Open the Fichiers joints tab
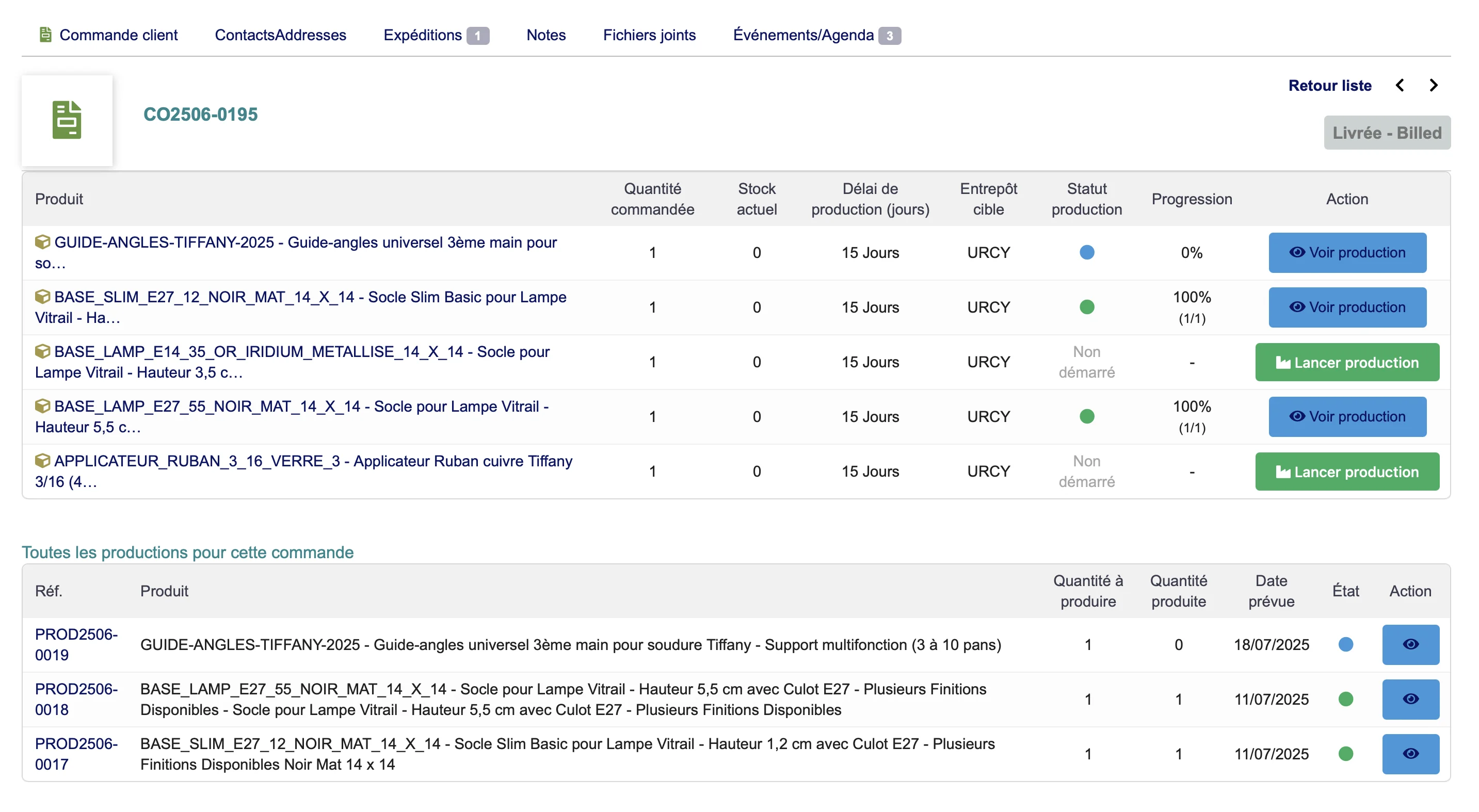This screenshot has height=812, width=1479. [649, 35]
